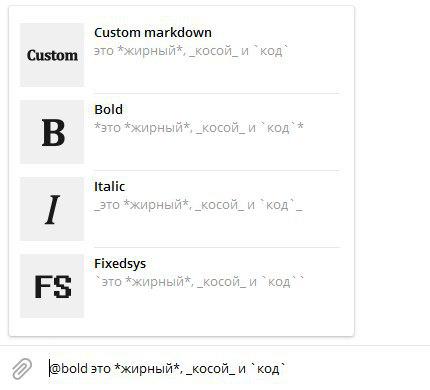Choose the Bold result title
The height and width of the screenshot is (390, 430).
[x=108, y=109]
